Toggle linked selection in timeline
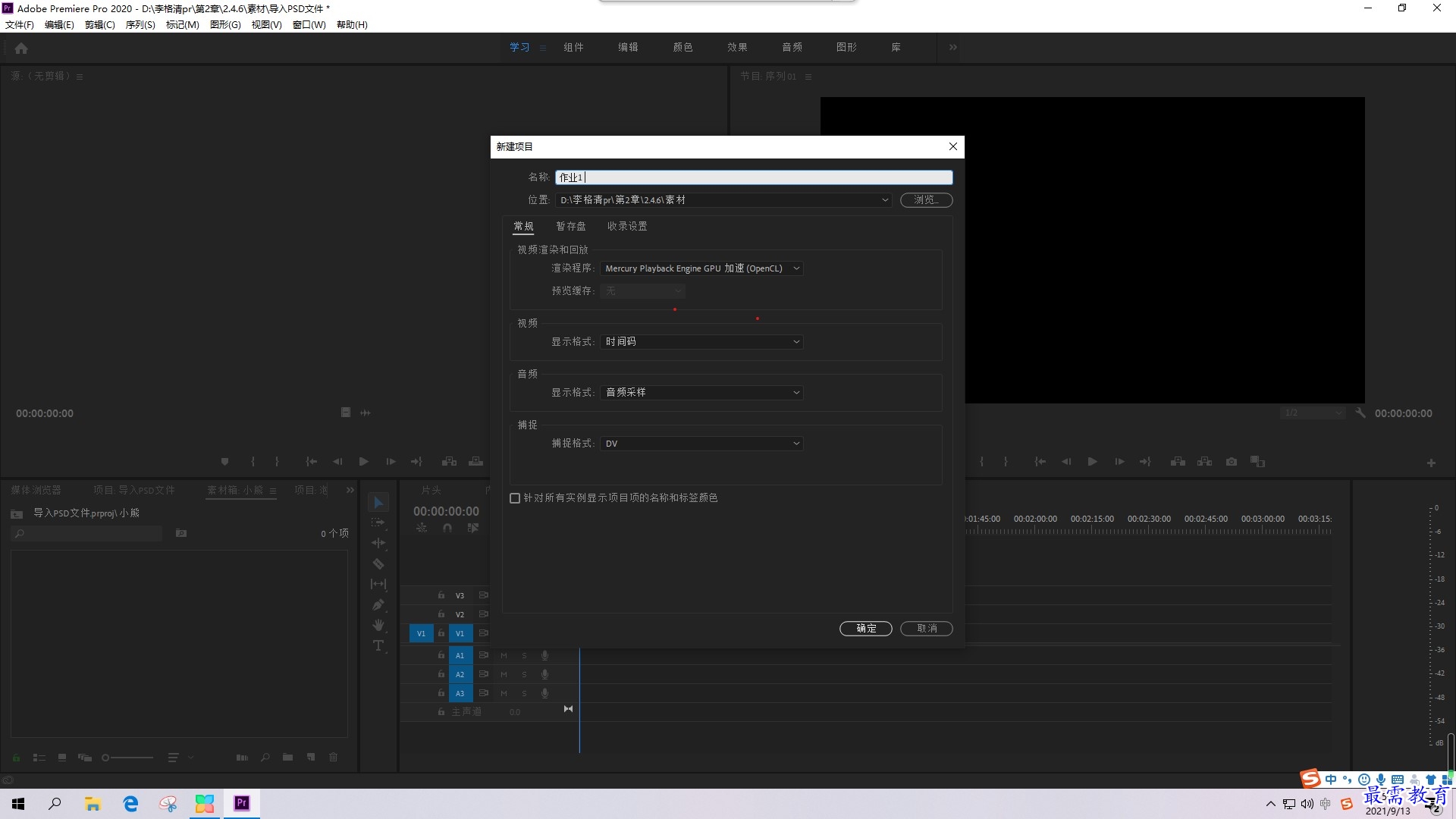Screen dimensions: 1456x819 [473, 528]
